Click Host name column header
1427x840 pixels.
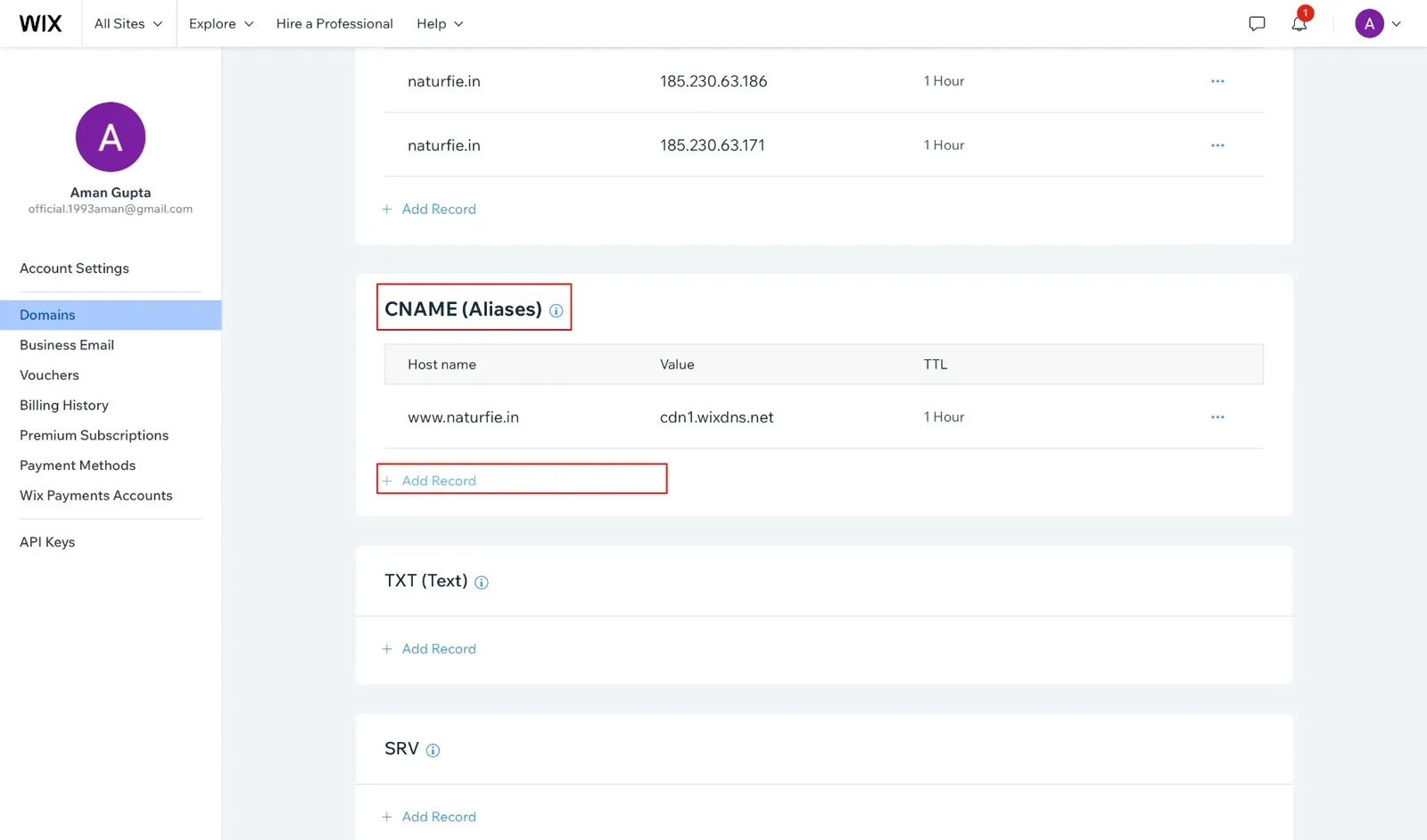(x=441, y=365)
